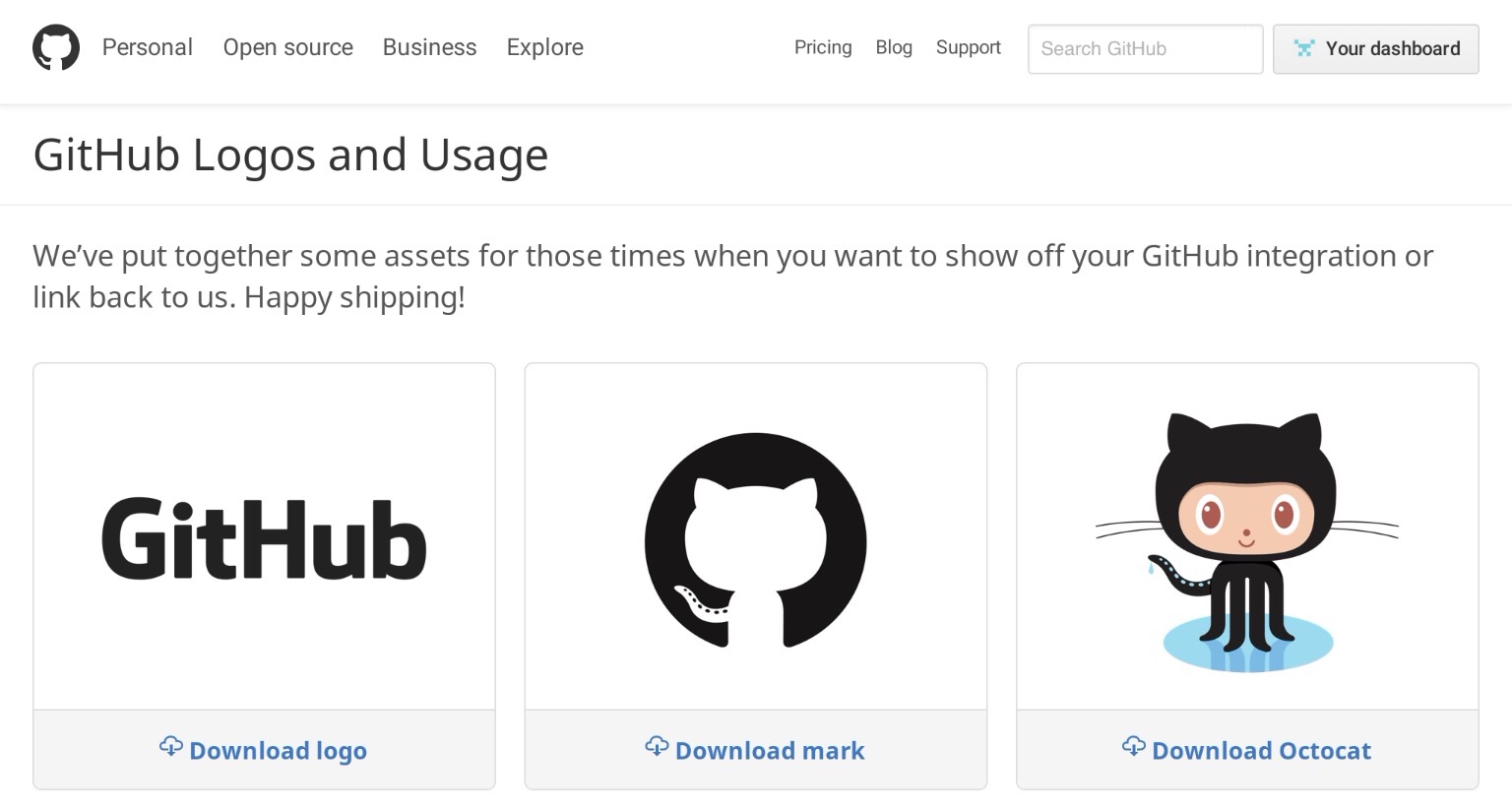
Task: Click the Download logo link
Action: pos(264,750)
